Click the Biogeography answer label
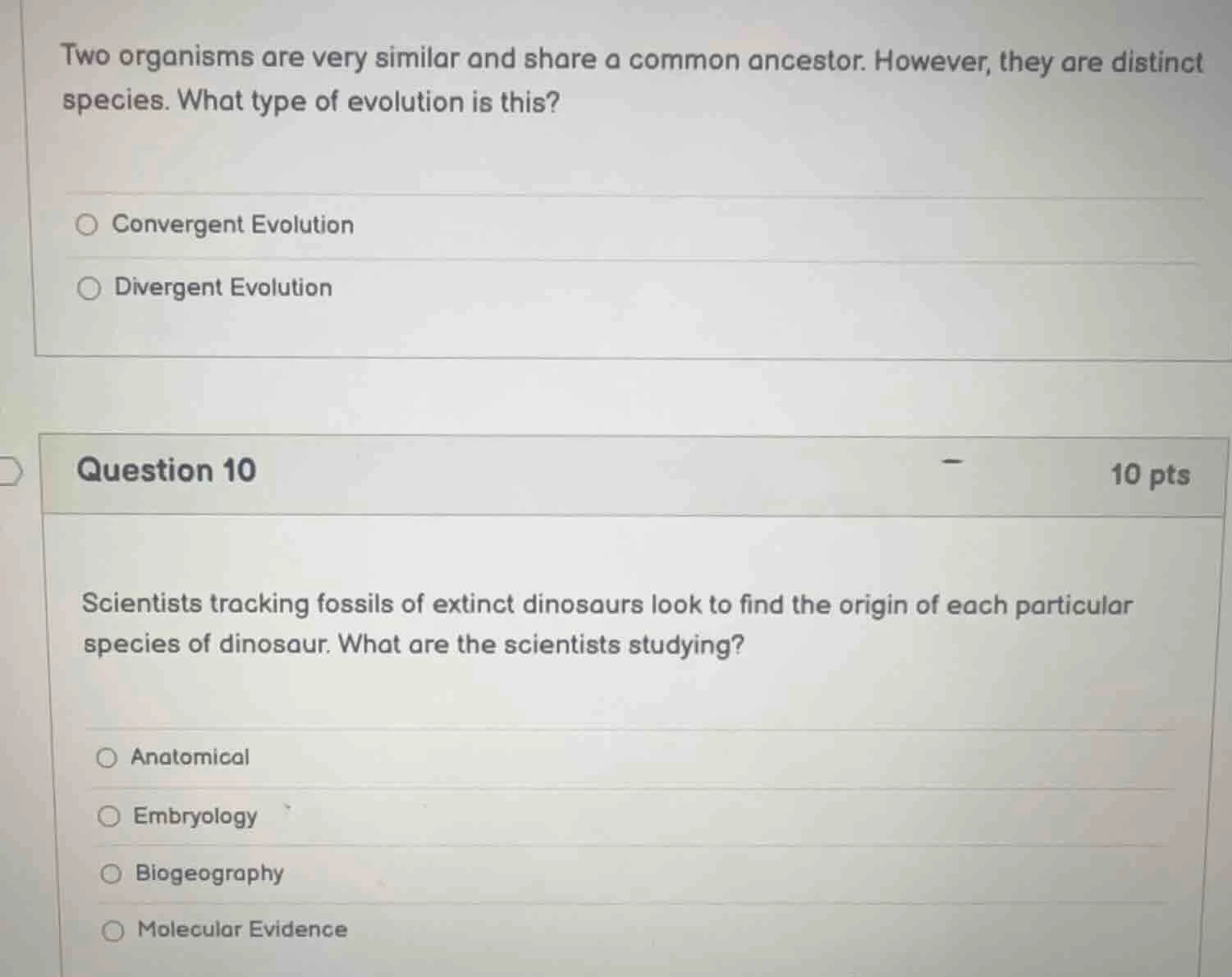 click(209, 873)
